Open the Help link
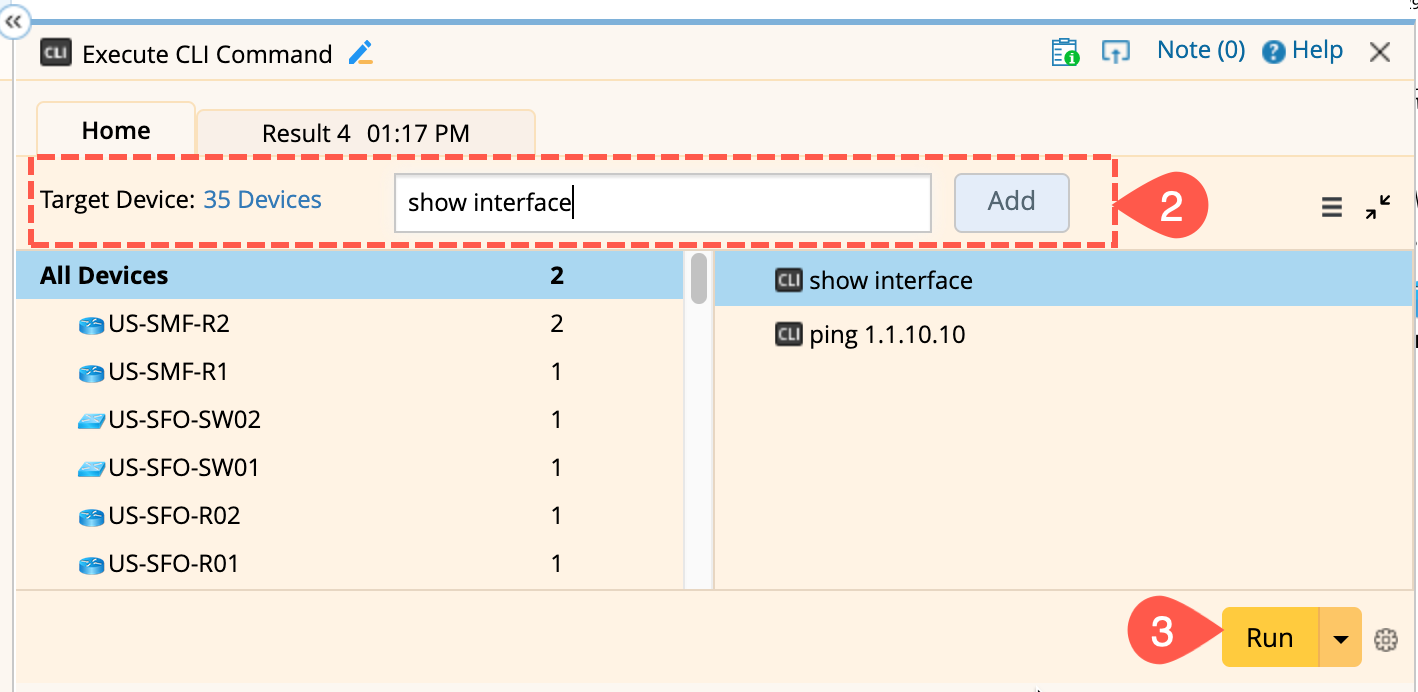 1303,51
